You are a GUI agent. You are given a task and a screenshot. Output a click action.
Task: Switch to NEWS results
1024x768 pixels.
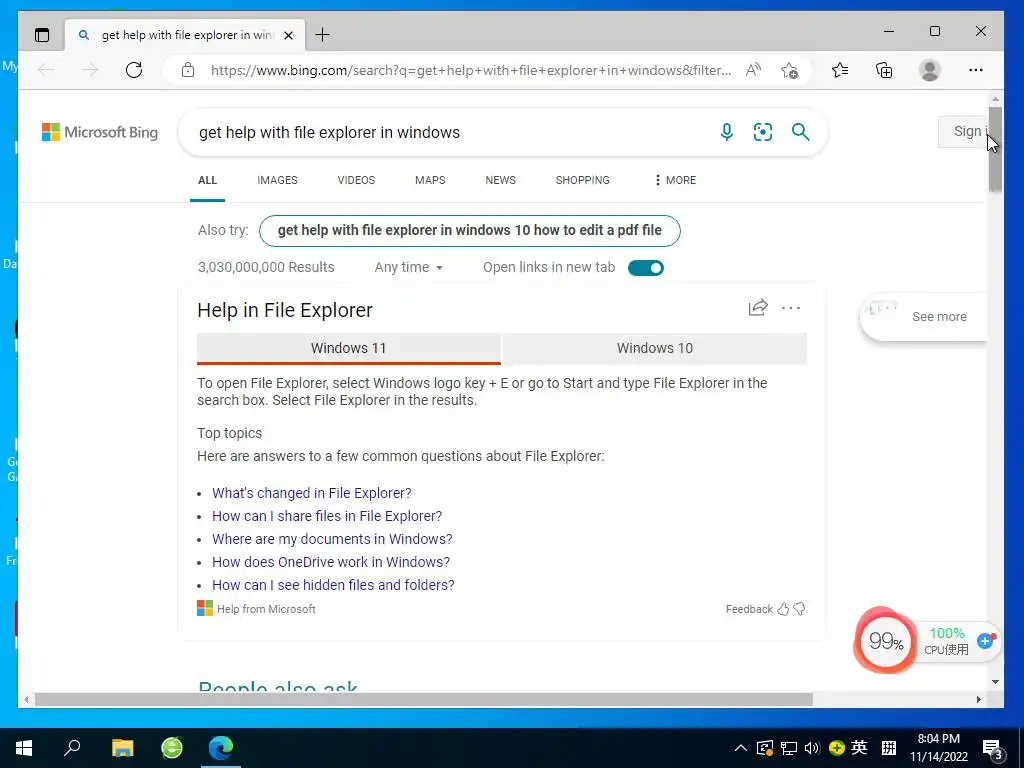[x=500, y=180]
